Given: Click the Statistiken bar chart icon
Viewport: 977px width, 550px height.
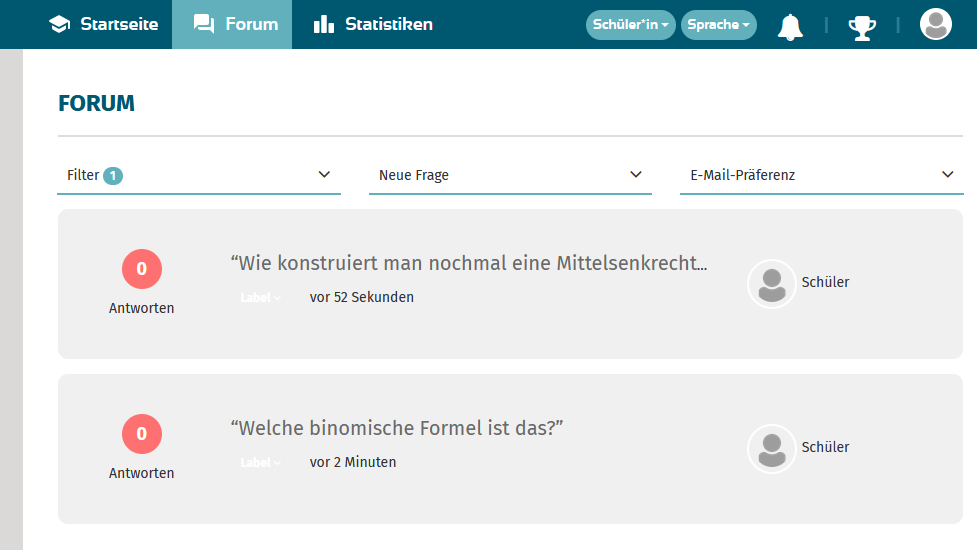Looking at the screenshot, I should coord(324,24).
